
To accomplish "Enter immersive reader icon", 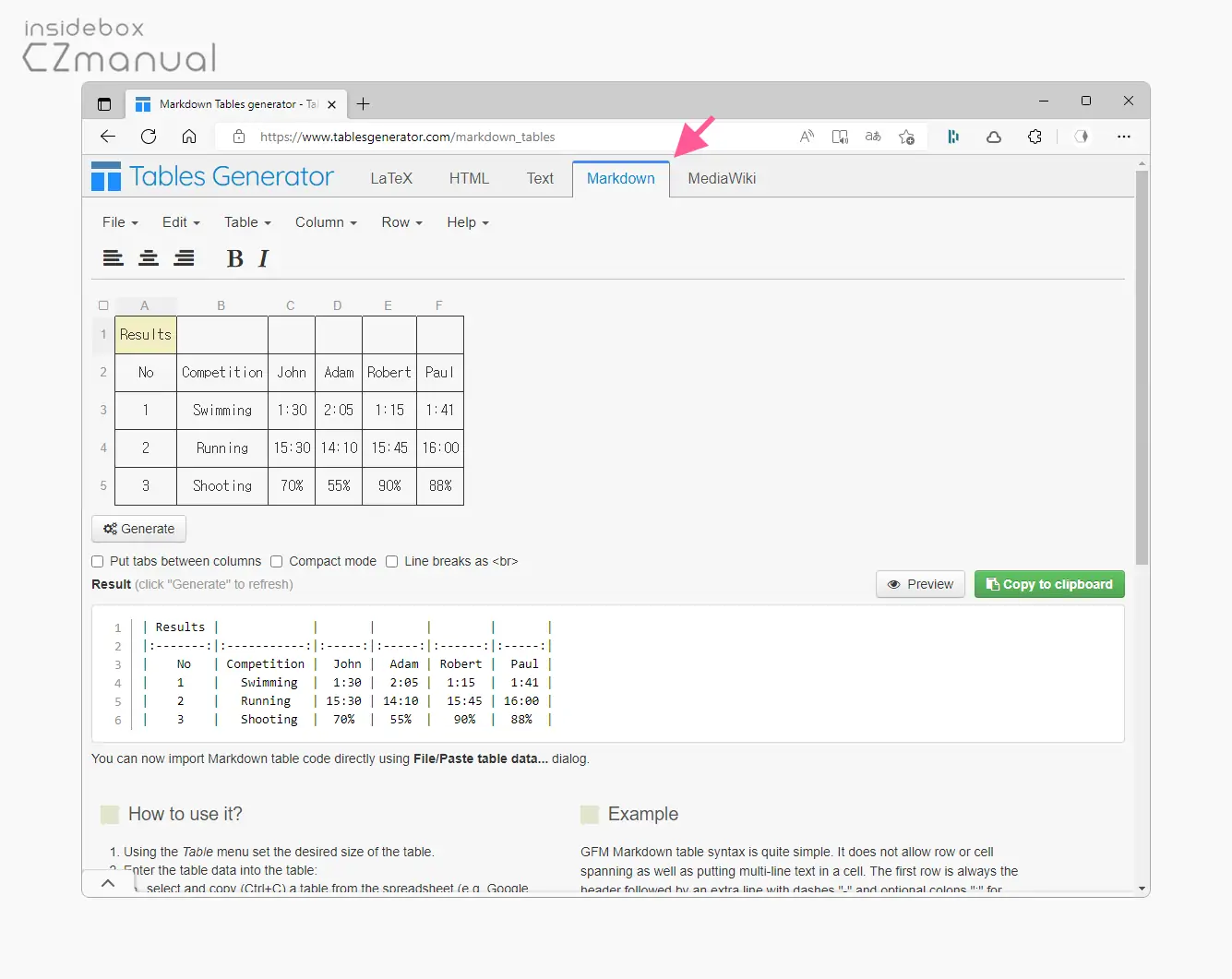I will (x=840, y=137).
